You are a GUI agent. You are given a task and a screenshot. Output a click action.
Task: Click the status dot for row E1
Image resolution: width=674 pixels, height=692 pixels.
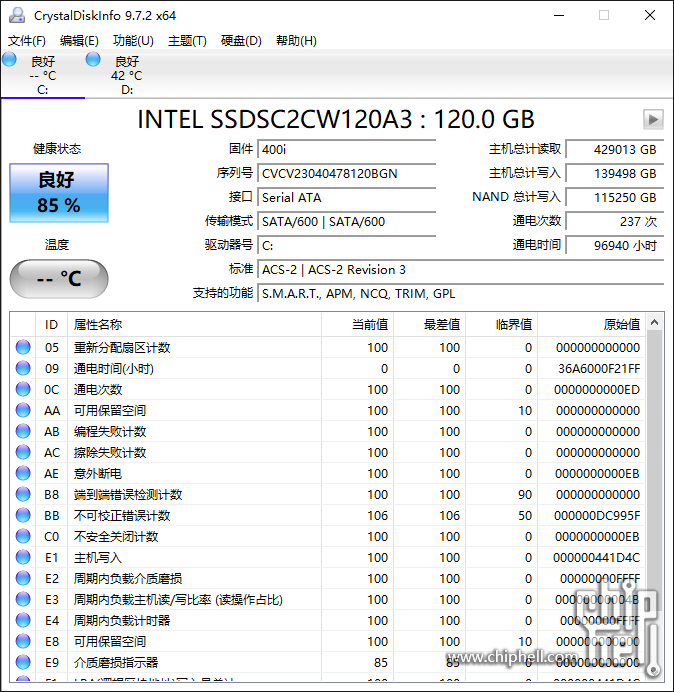(23, 557)
